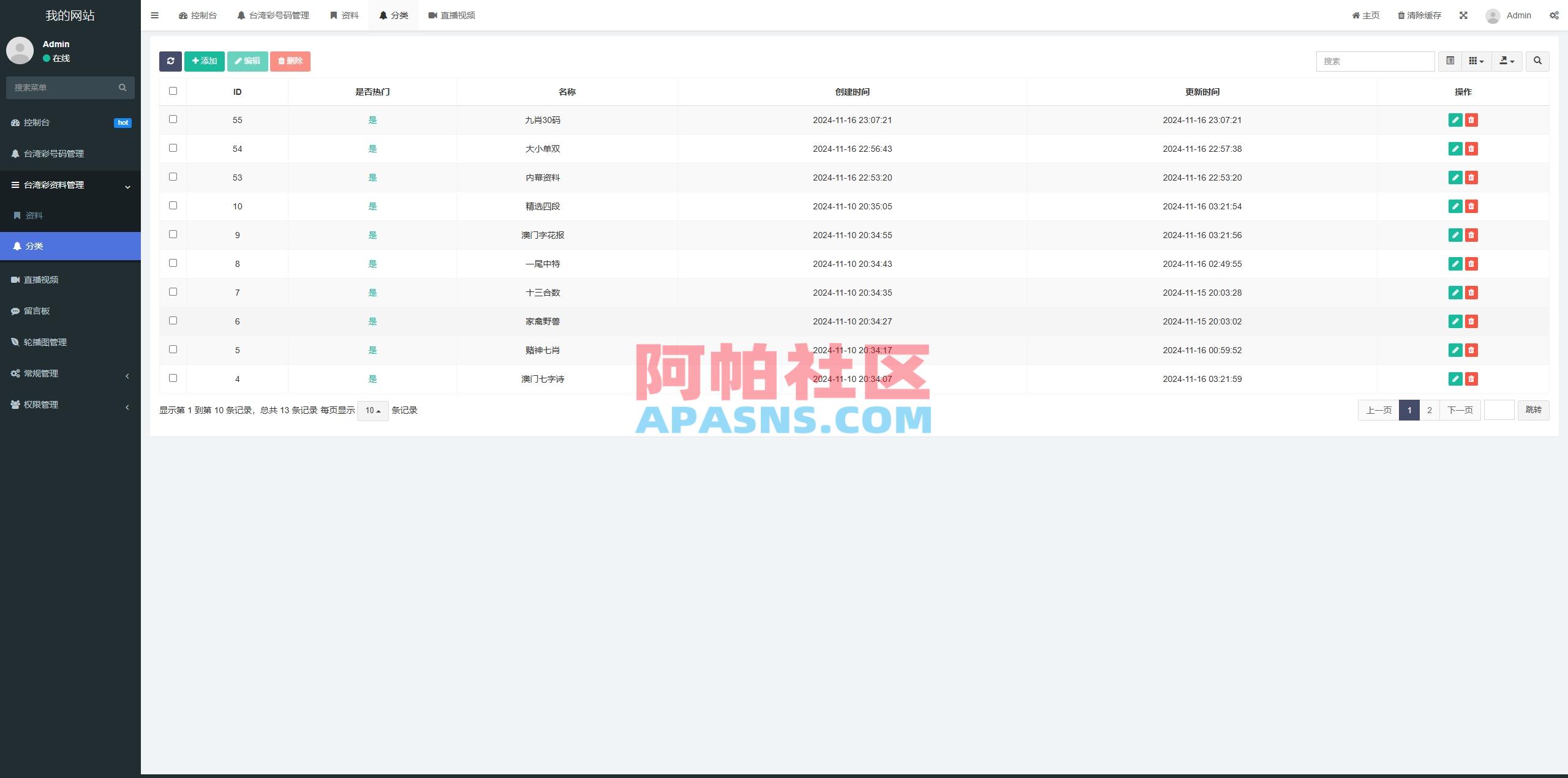The height and width of the screenshot is (778, 1568).
Task: Open the detailed view icon near search box
Action: pos(1449,61)
